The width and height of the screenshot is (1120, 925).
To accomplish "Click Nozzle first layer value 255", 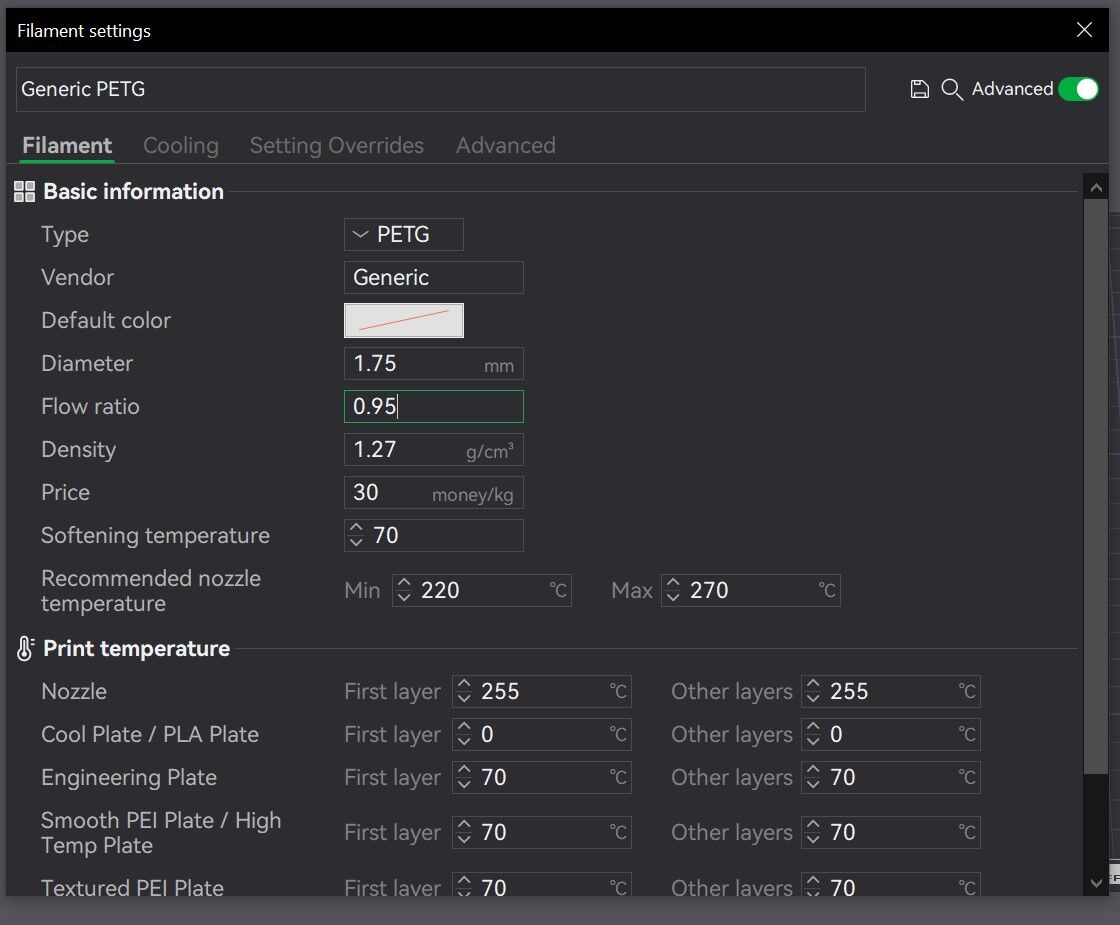I will [500, 691].
